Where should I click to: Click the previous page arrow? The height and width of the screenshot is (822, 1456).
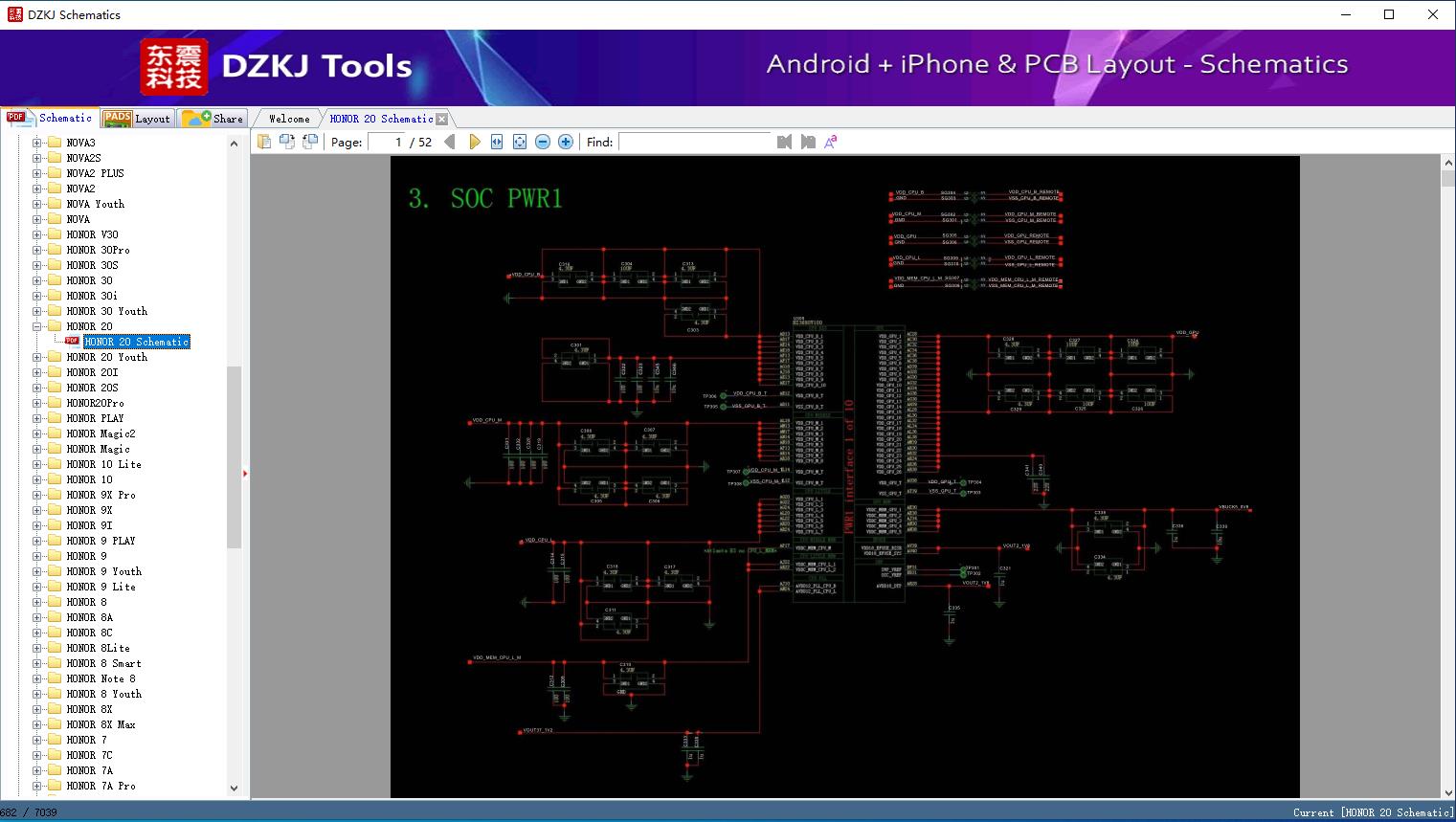(450, 142)
